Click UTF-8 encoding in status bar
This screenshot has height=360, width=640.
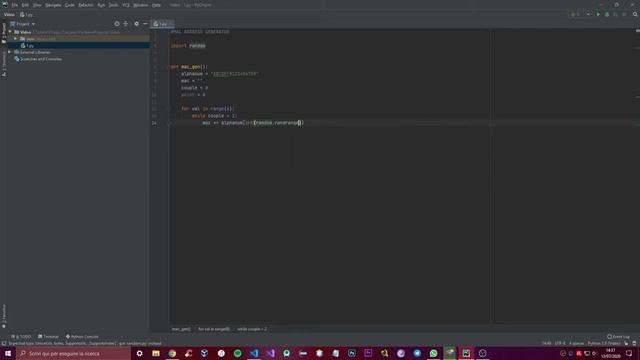[560, 344]
